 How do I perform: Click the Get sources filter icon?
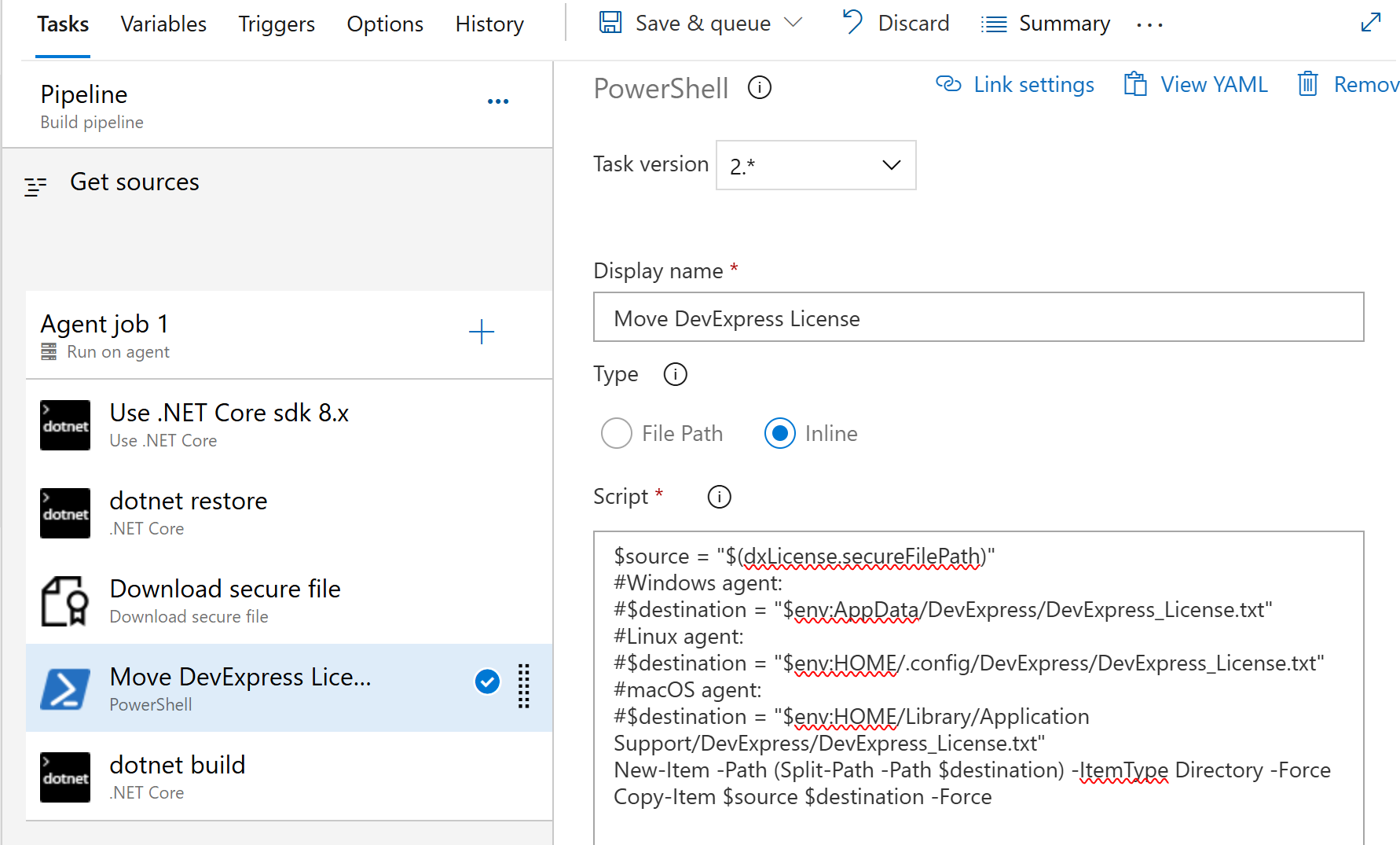pyautogui.click(x=35, y=186)
